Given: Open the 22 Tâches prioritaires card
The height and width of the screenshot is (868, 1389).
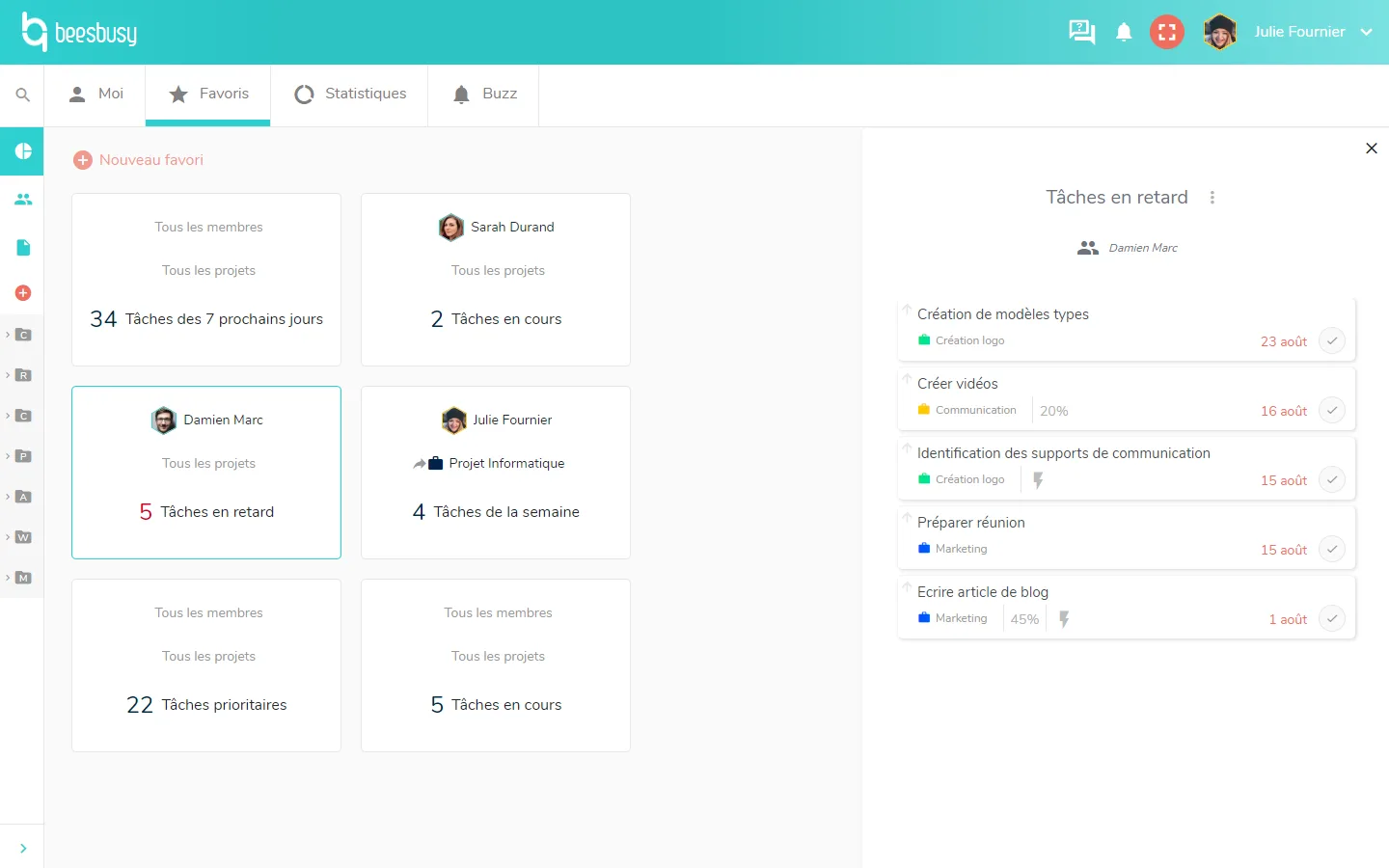Looking at the screenshot, I should 206,665.
